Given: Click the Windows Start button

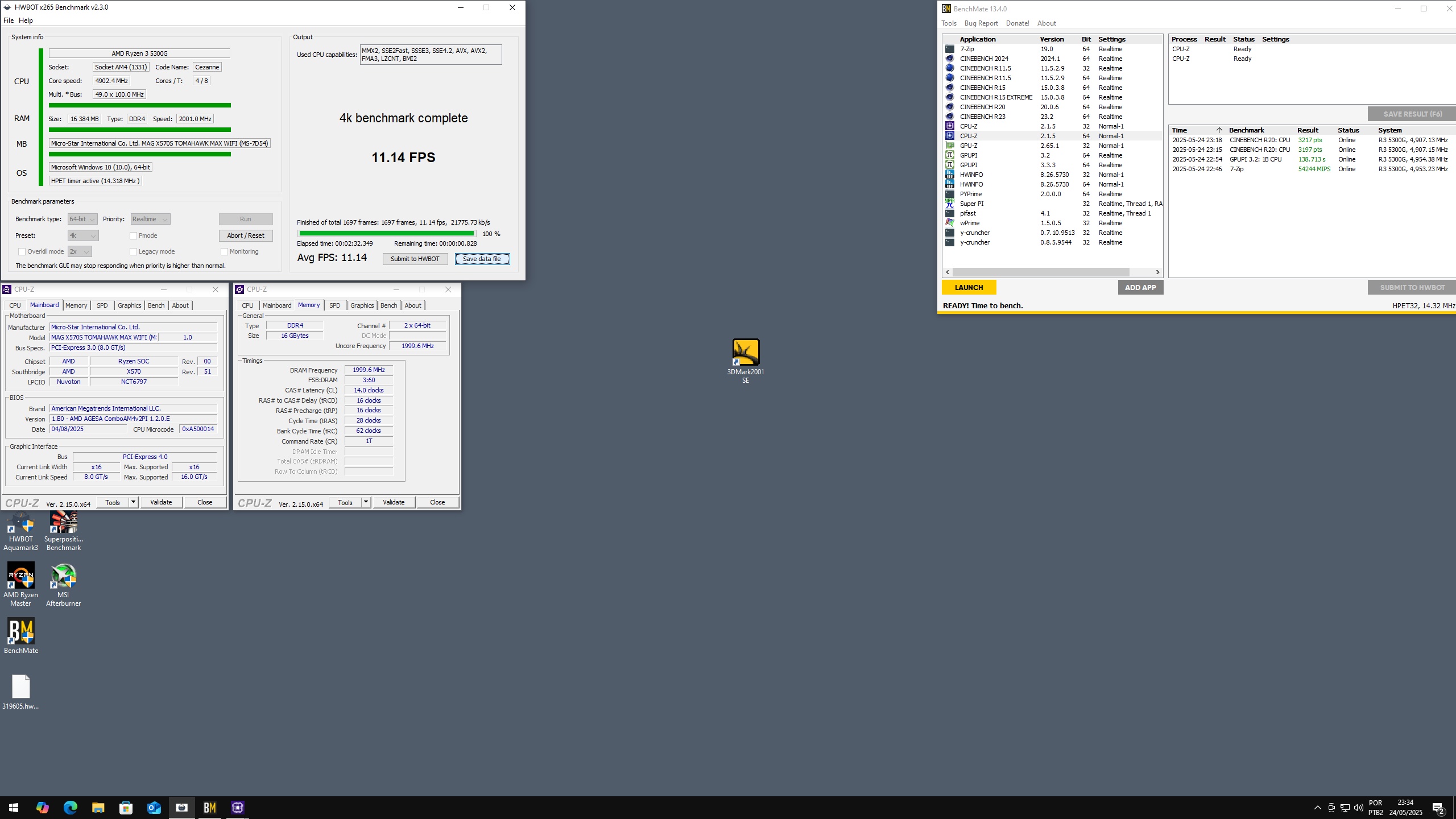Looking at the screenshot, I should pos(14,808).
